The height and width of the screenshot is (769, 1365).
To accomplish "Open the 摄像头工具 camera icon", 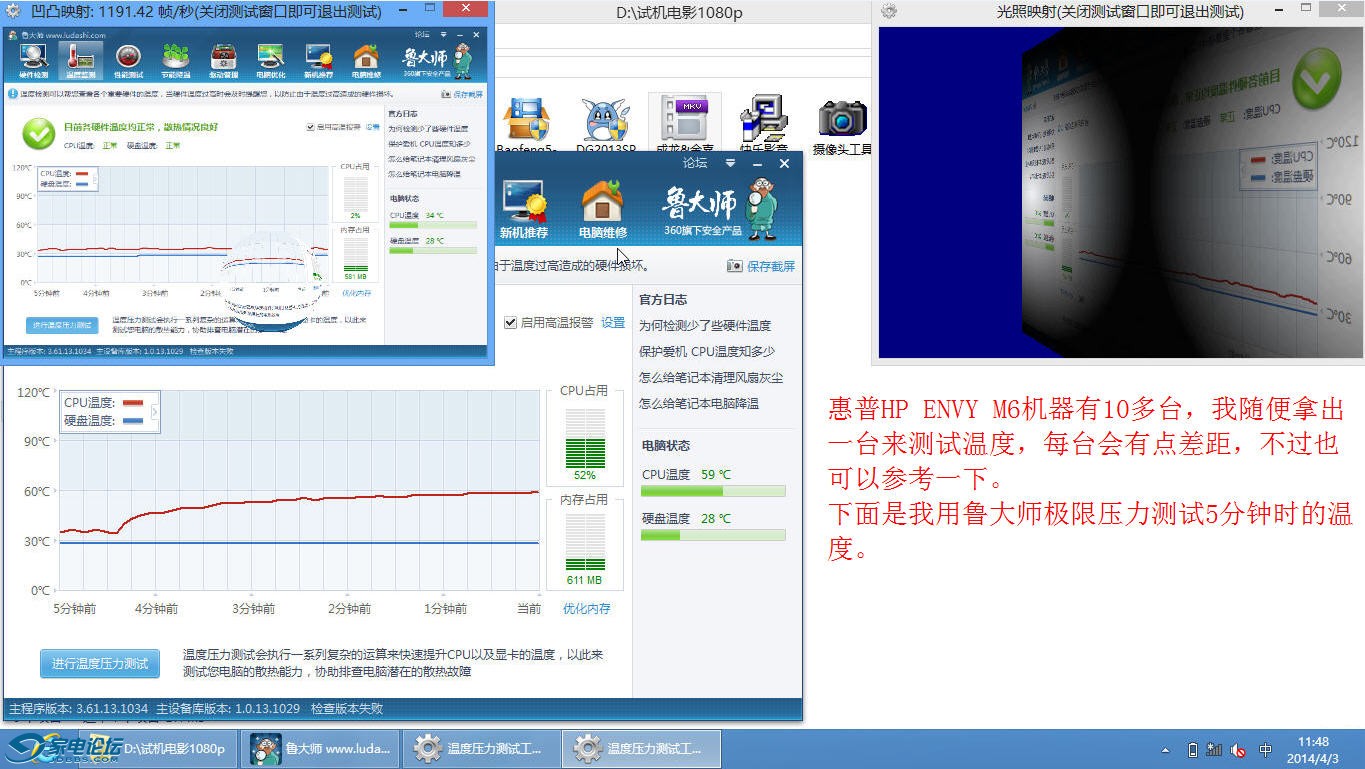I will click(842, 121).
